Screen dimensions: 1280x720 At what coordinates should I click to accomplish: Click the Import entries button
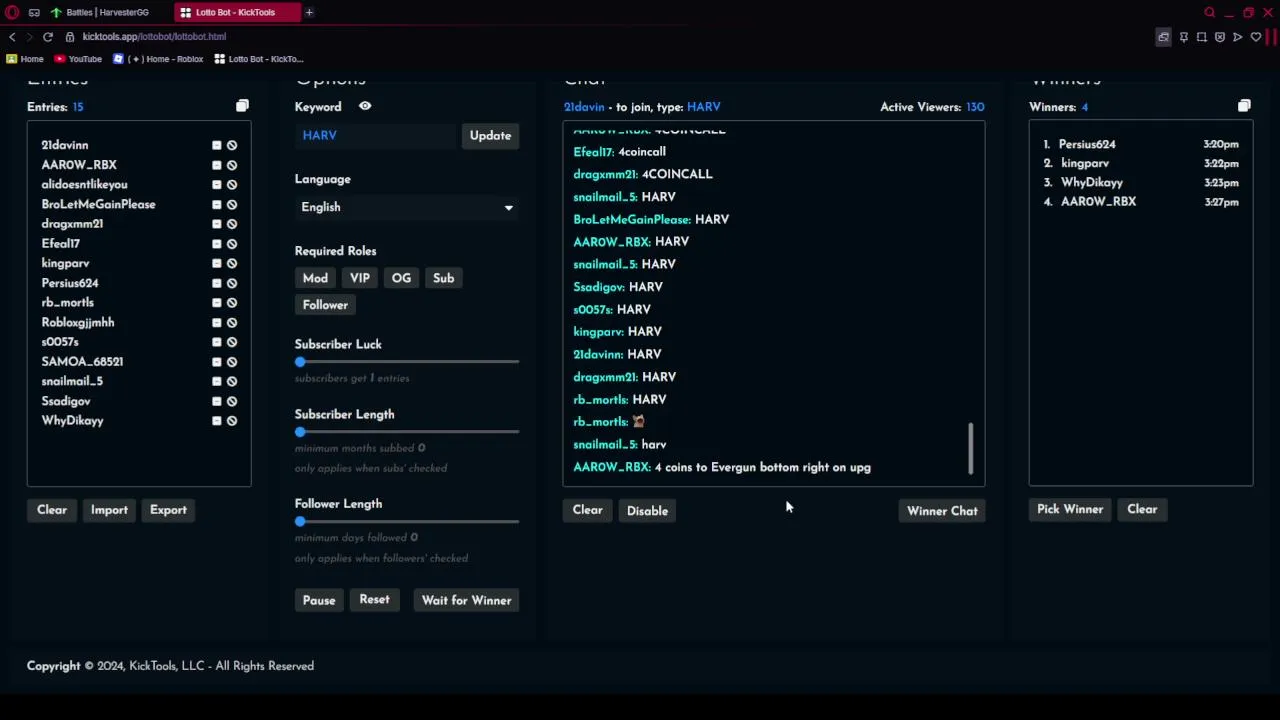pyautogui.click(x=109, y=510)
